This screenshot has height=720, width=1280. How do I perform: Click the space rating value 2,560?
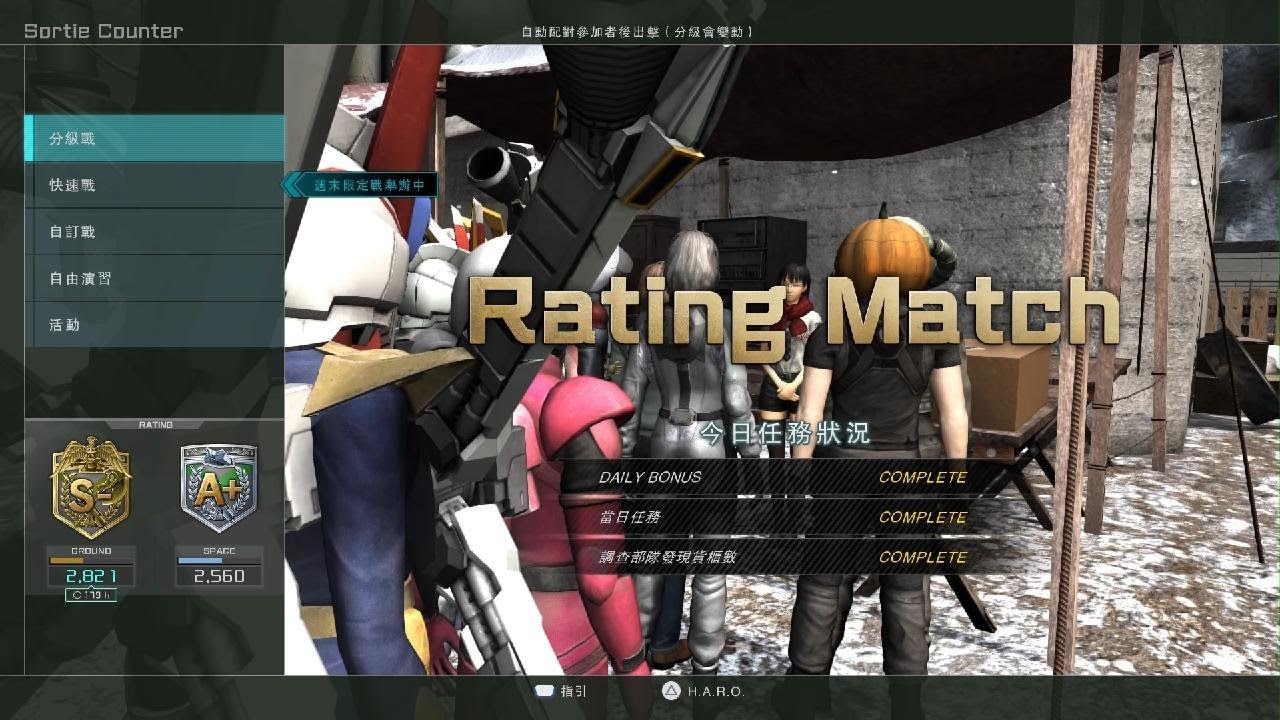click(219, 576)
